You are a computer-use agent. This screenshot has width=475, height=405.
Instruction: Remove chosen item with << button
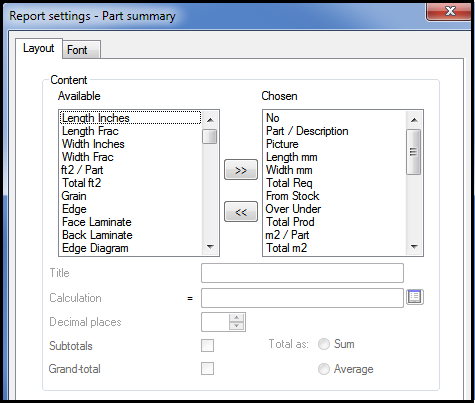coord(241,212)
